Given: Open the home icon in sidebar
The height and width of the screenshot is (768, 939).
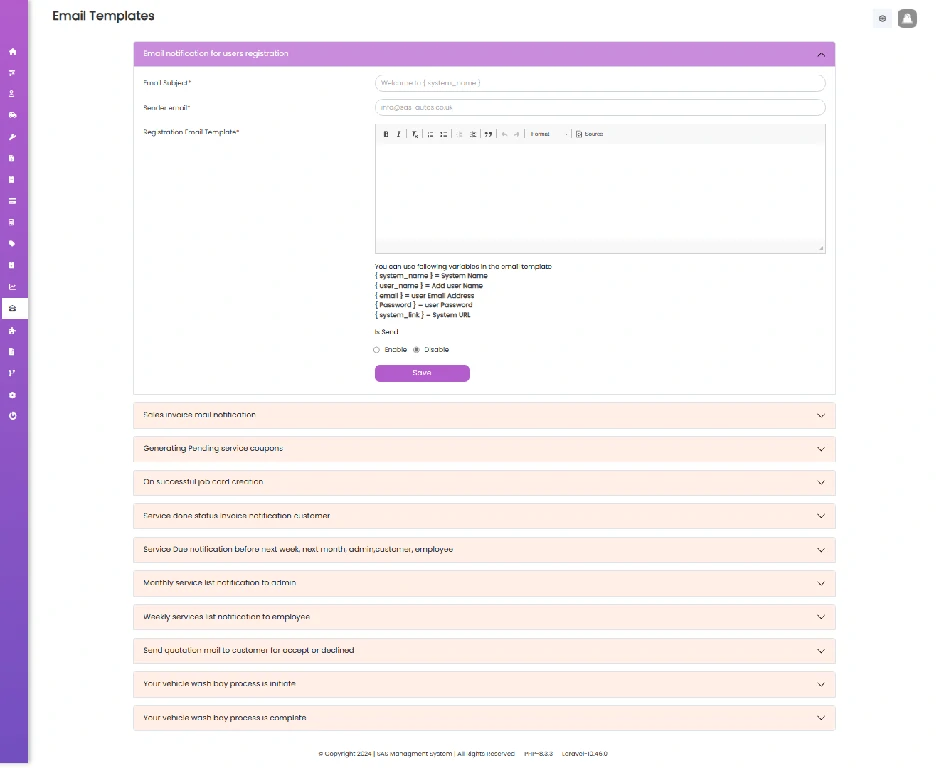Looking at the screenshot, I should click(13, 52).
